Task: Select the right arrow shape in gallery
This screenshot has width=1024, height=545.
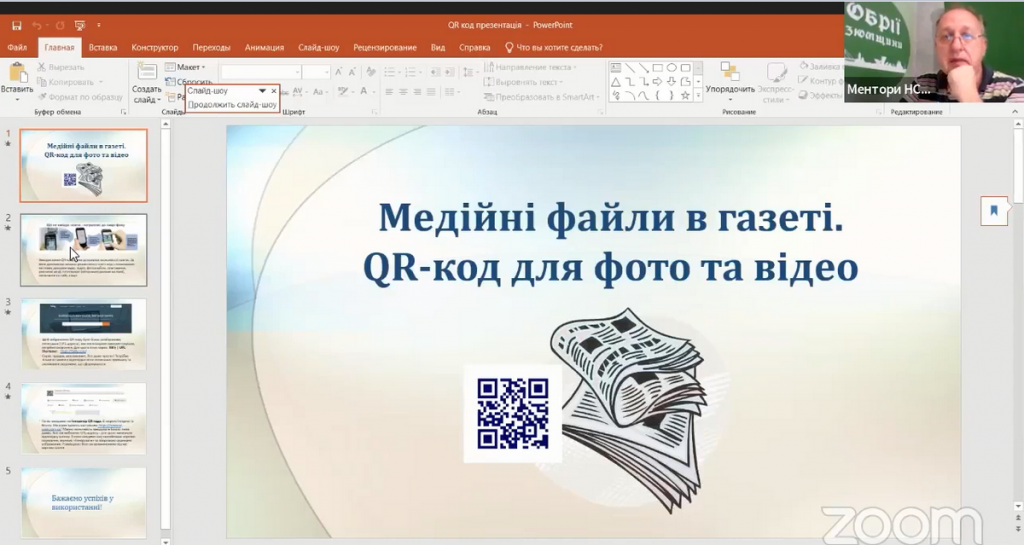Action: [x=658, y=82]
